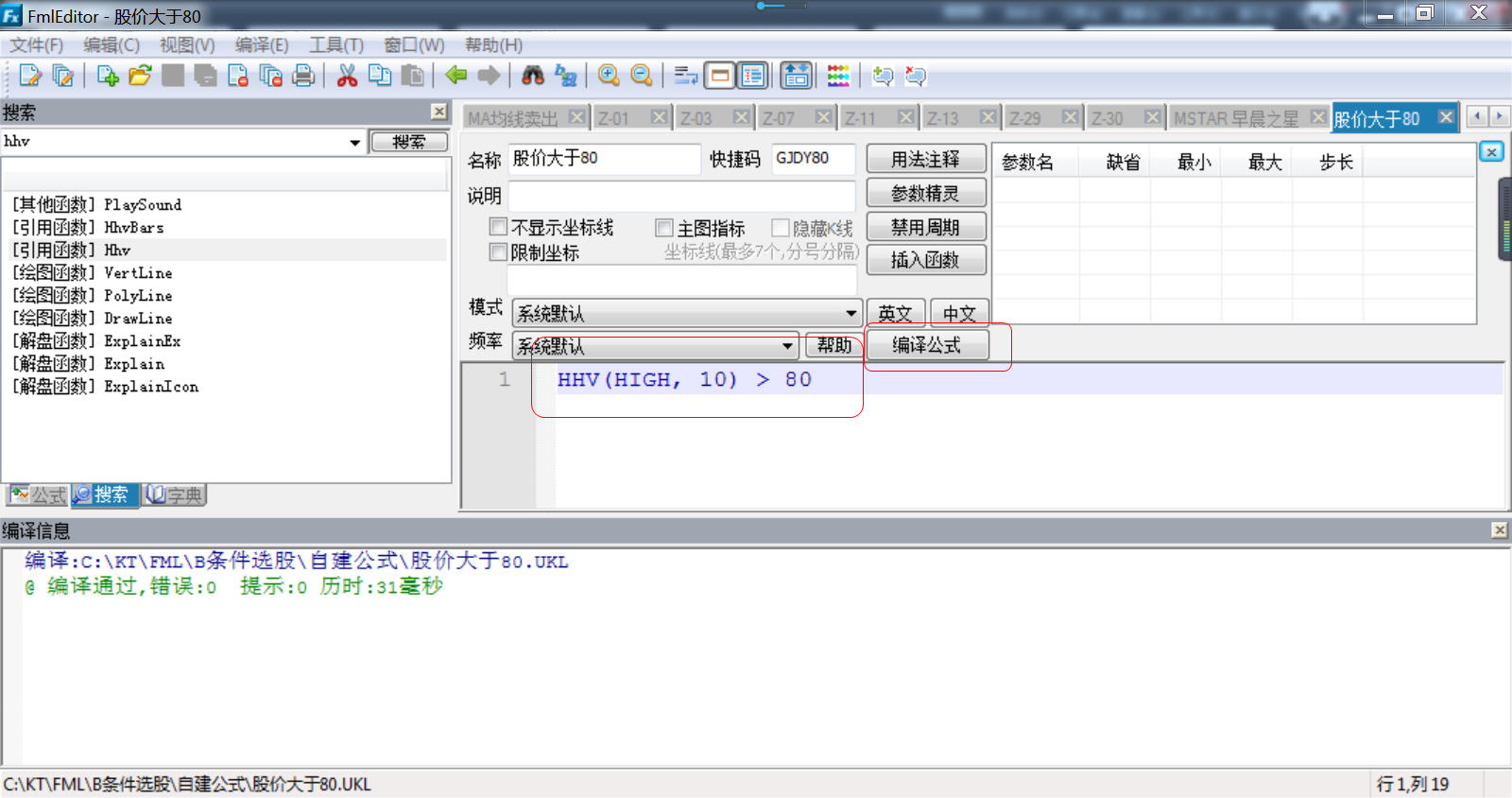Go forward with right arrow icon
The image size is (1512, 798).
coord(489,76)
